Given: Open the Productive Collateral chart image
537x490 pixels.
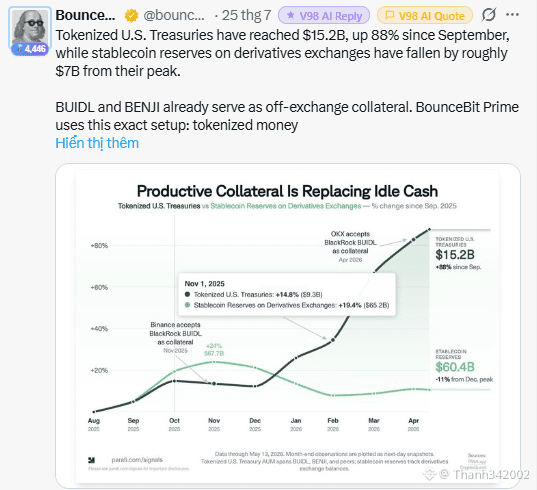Looking at the screenshot, I should click(x=288, y=326).
